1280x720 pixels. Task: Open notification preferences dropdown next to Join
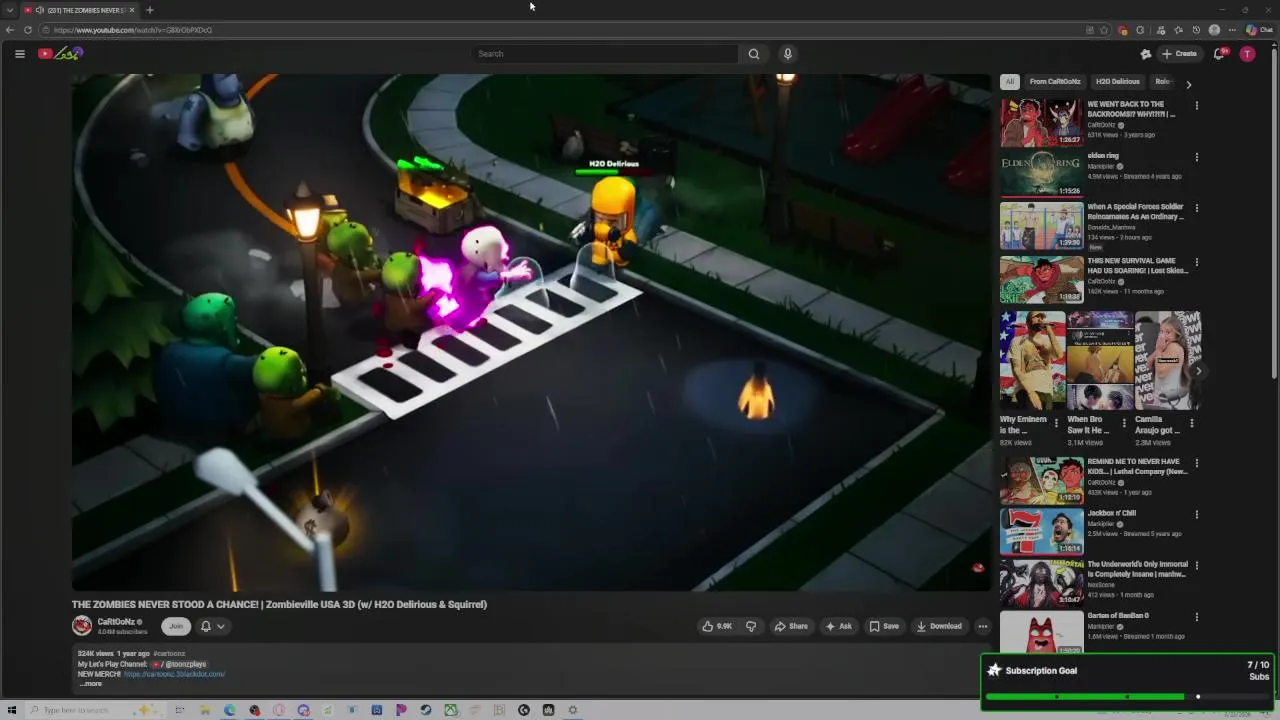(x=212, y=626)
